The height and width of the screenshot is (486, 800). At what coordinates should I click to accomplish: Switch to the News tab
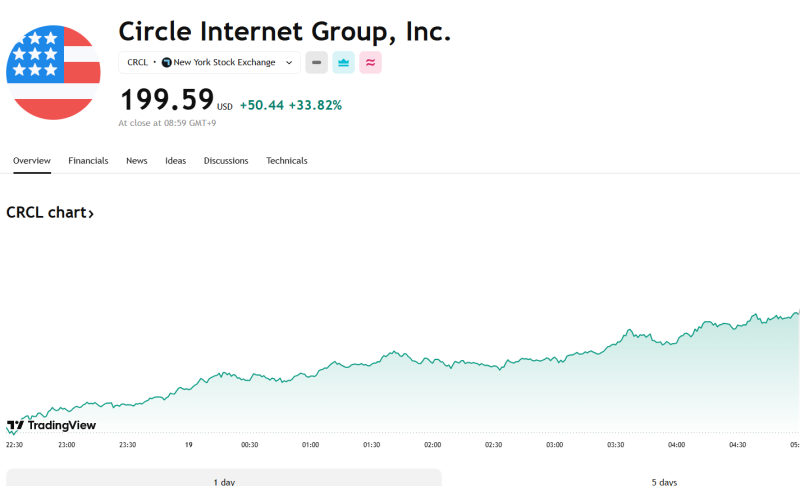point(137,161)
